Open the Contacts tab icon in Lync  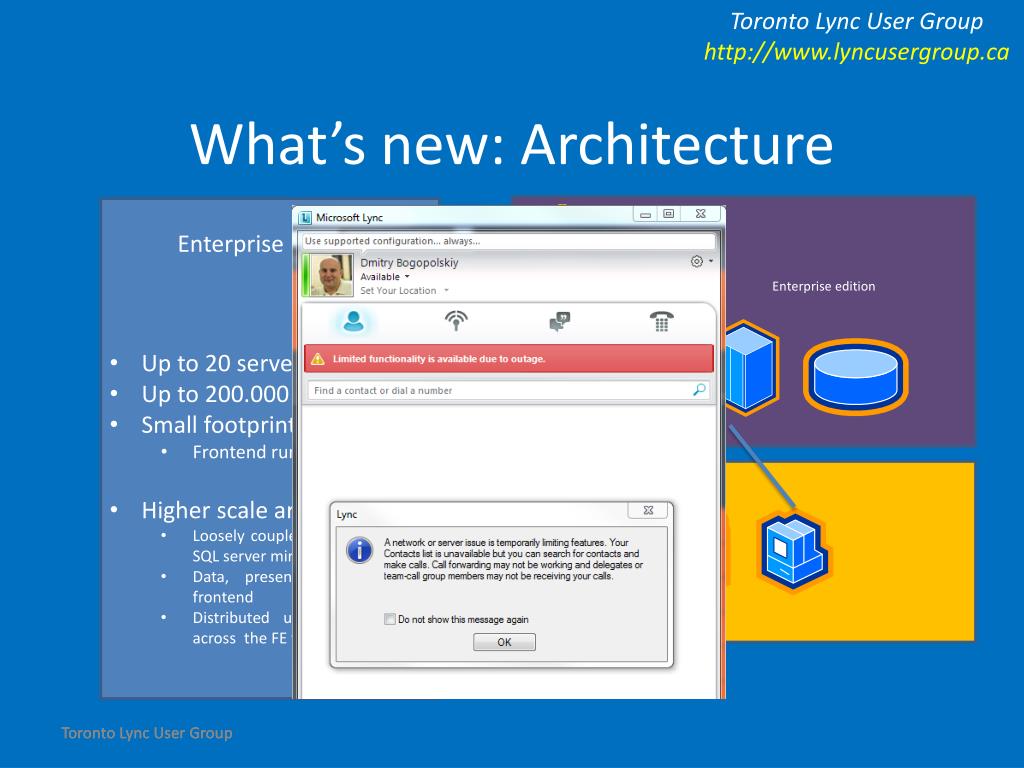point(353,321)
